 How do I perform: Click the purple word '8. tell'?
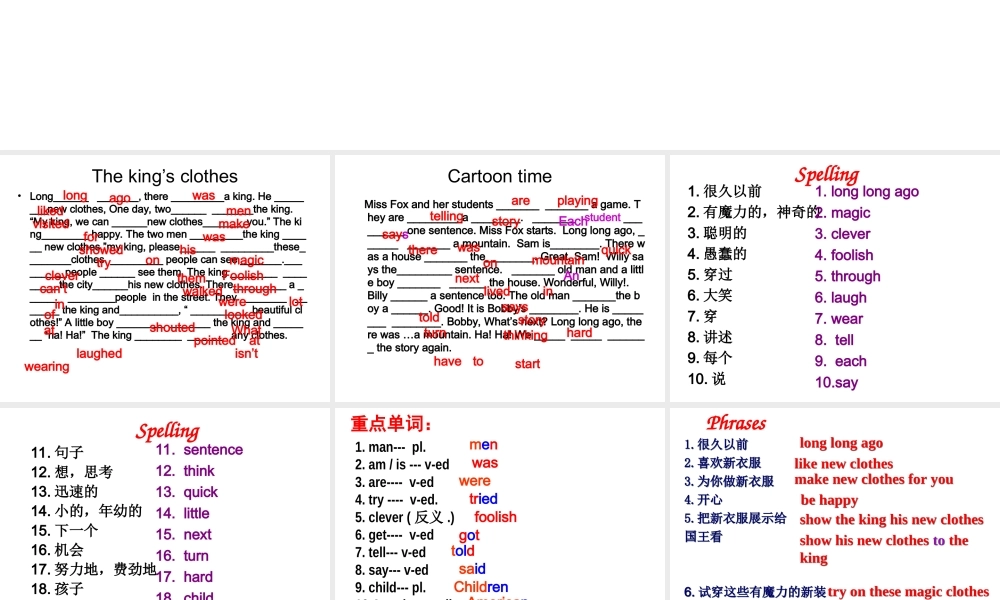pyautogui.click(x=834, y=340)
